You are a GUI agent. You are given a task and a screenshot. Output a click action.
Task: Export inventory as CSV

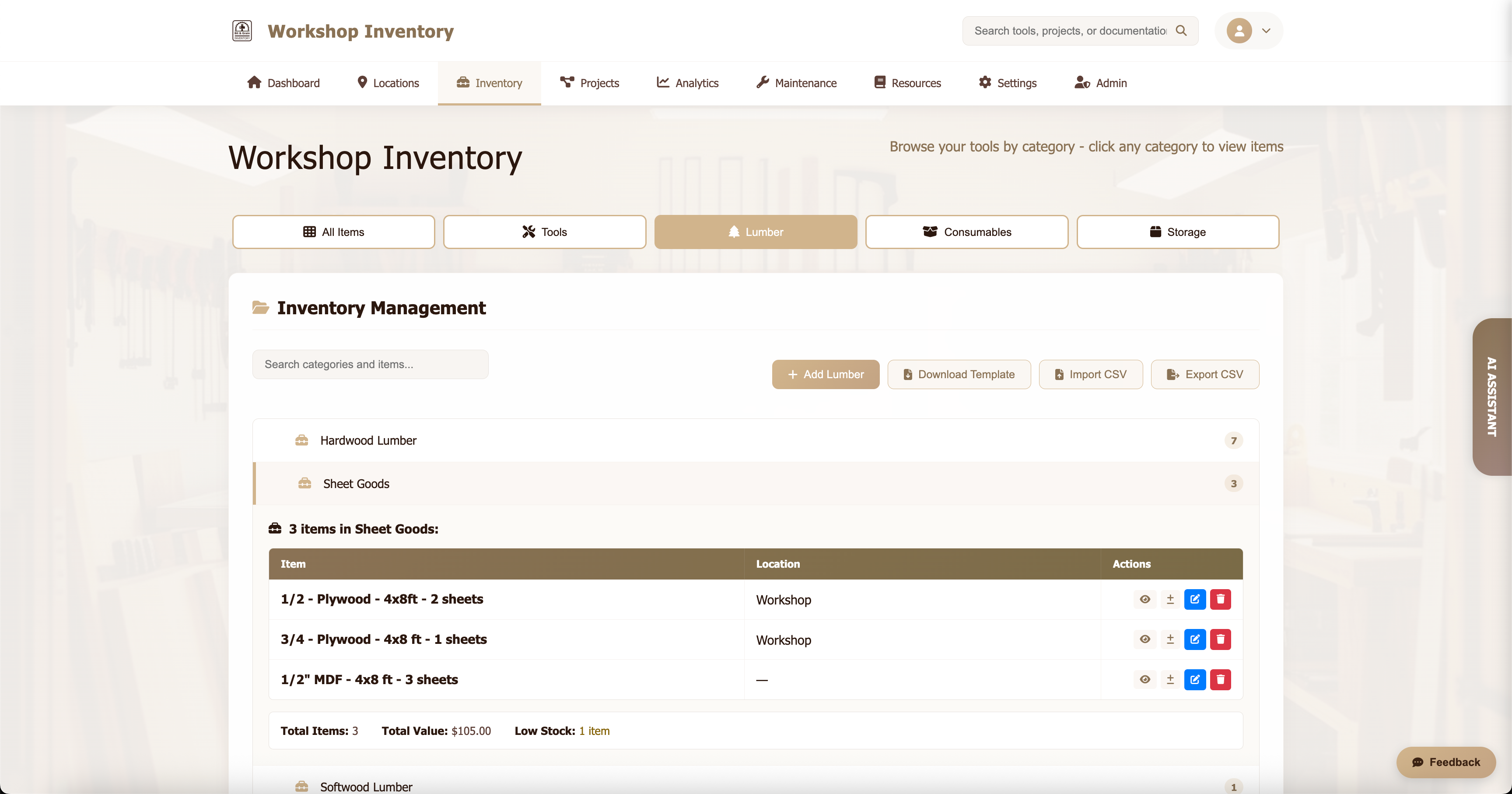[x=1205, y=374]
